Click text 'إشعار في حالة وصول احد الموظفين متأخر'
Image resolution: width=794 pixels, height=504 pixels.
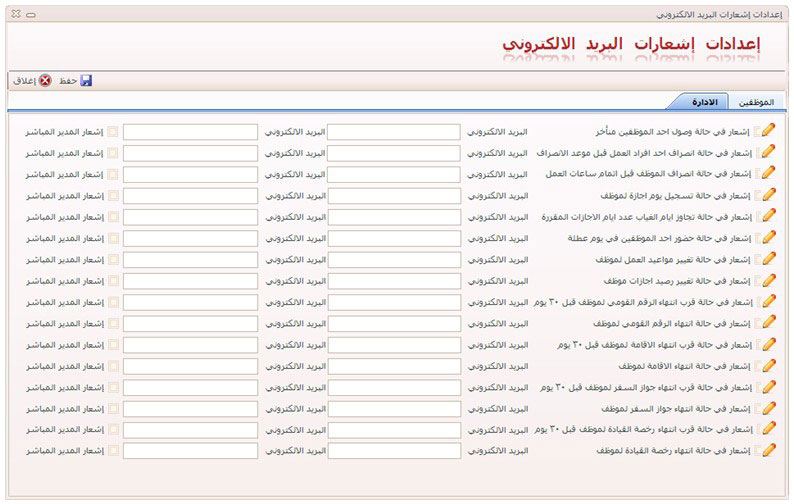[672, 132]
